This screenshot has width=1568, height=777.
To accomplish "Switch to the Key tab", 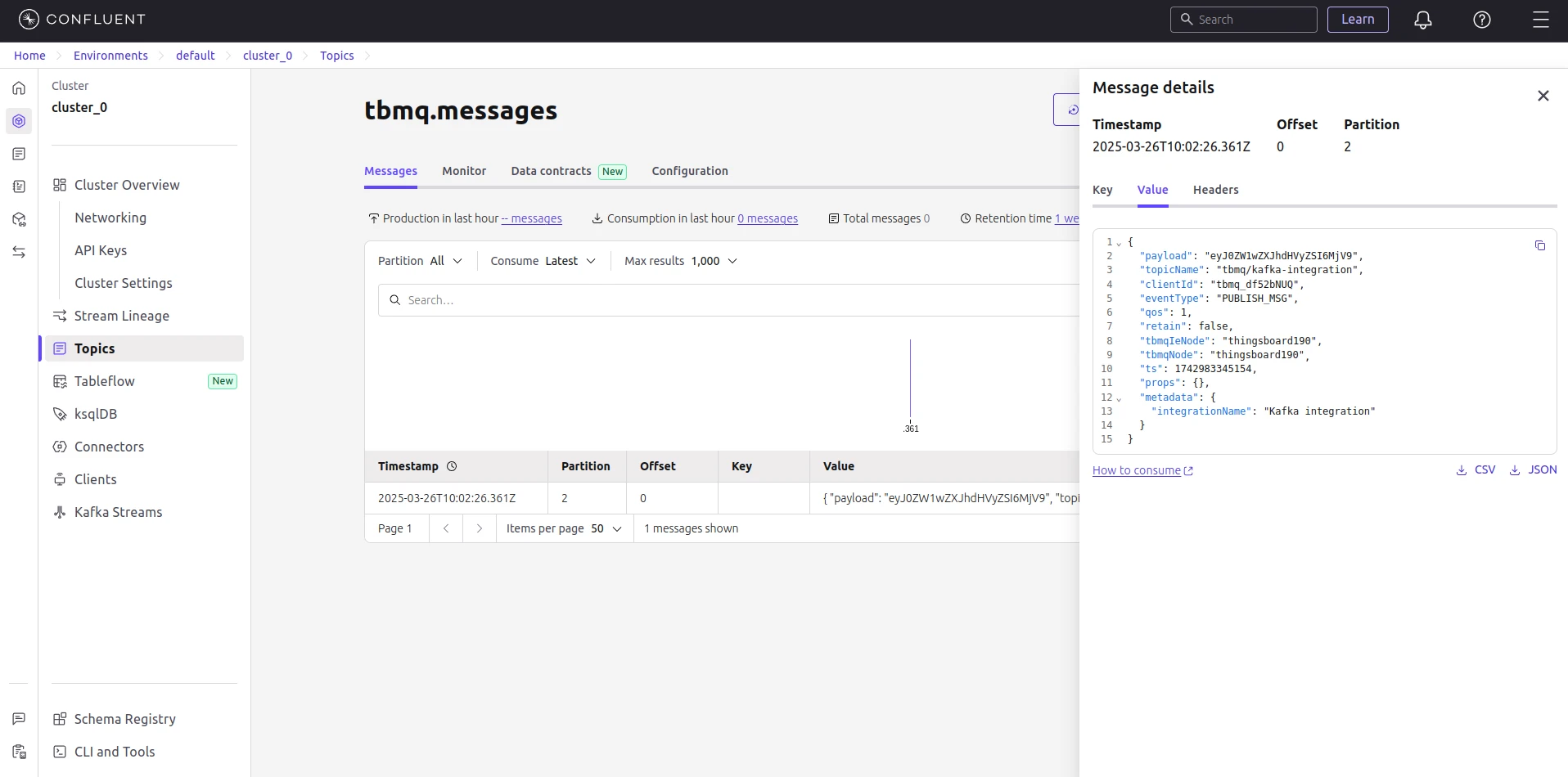I will (x=1102, y=190).
